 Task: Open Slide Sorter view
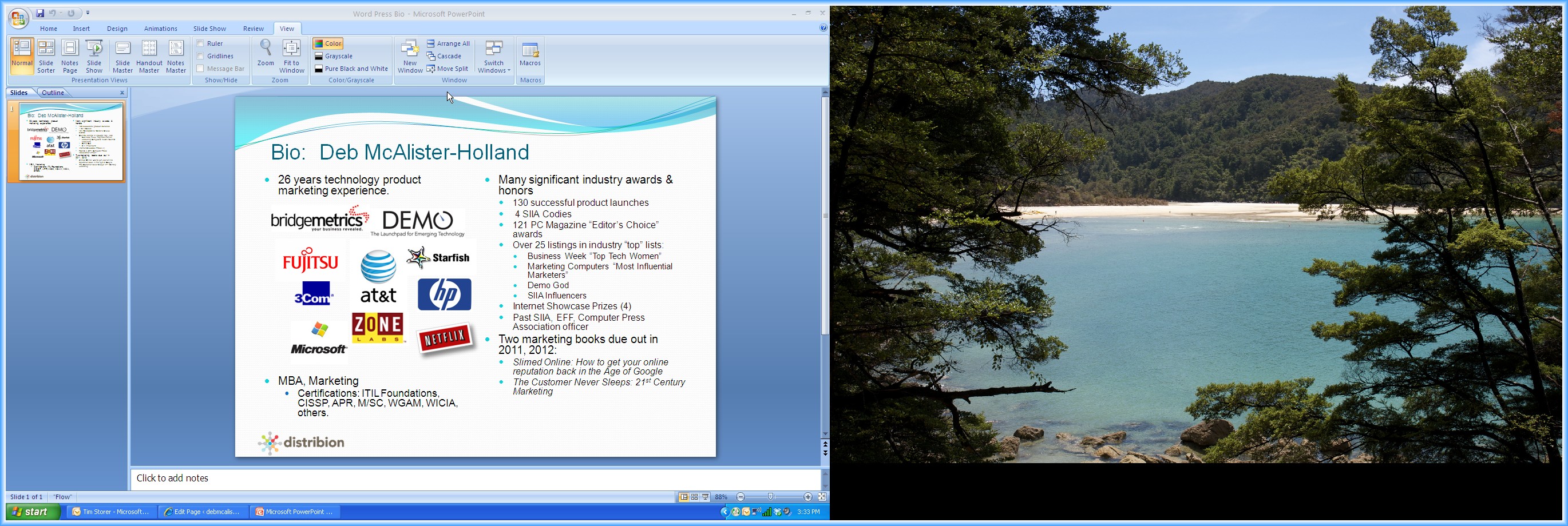click(x=46, y=56)
